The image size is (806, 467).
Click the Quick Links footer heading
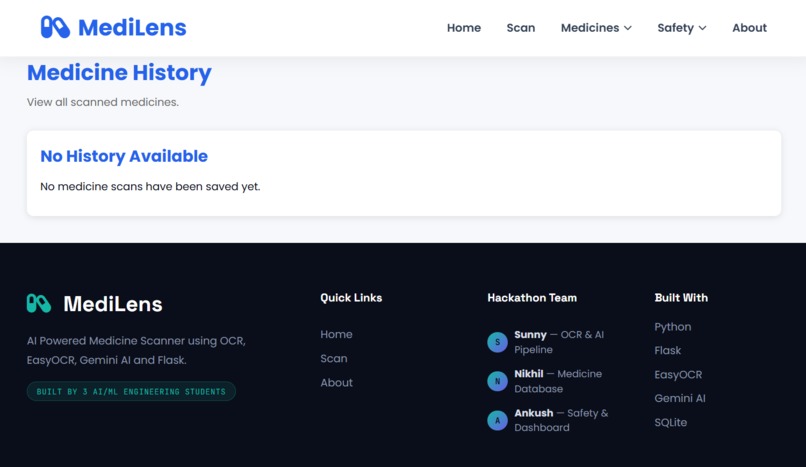click(x=351, y=298)
